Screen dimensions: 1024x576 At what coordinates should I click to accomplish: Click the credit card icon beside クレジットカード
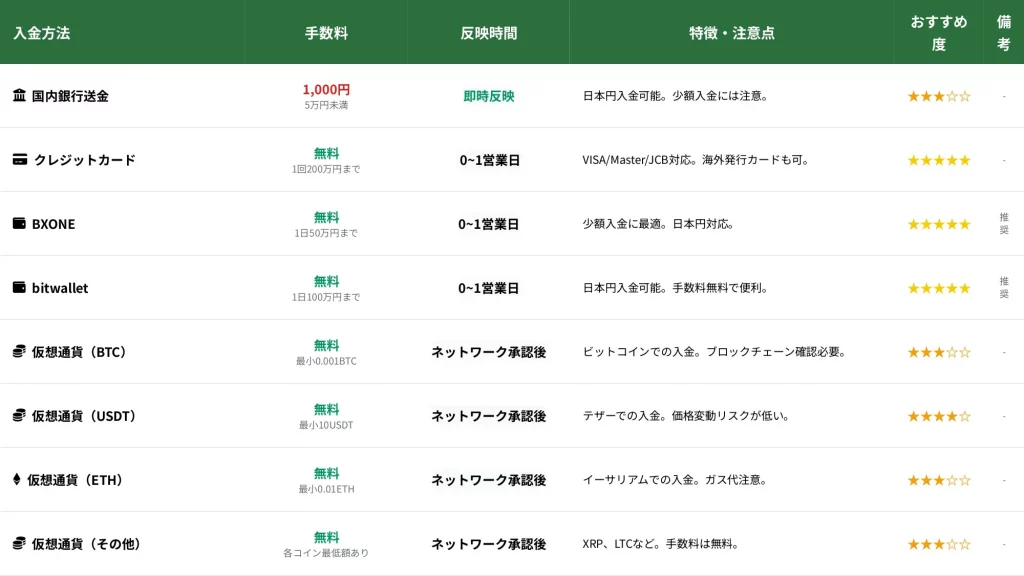pyautogui.click(x=20, y=160)
